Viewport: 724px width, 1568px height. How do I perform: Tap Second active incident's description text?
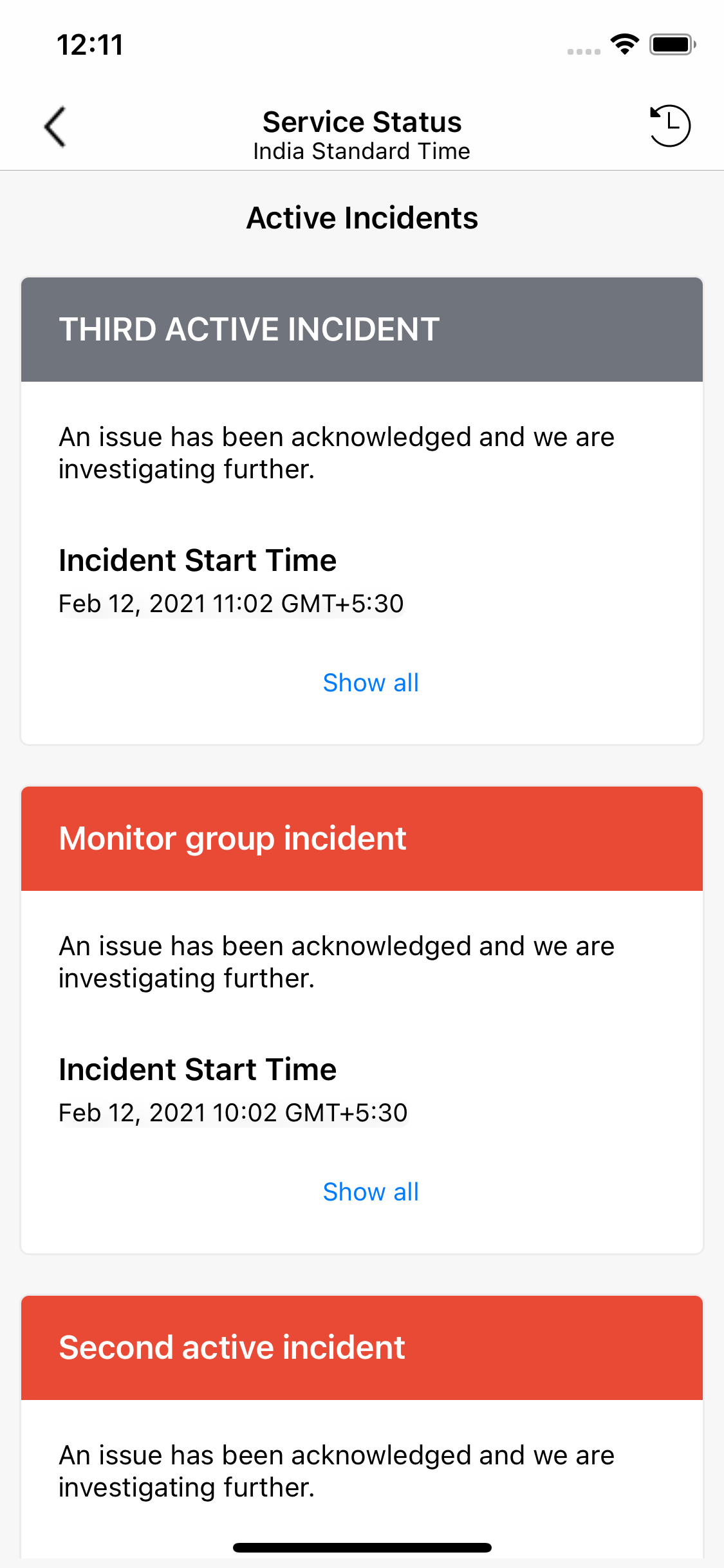pyautogui.click(x=337, y=1471)
